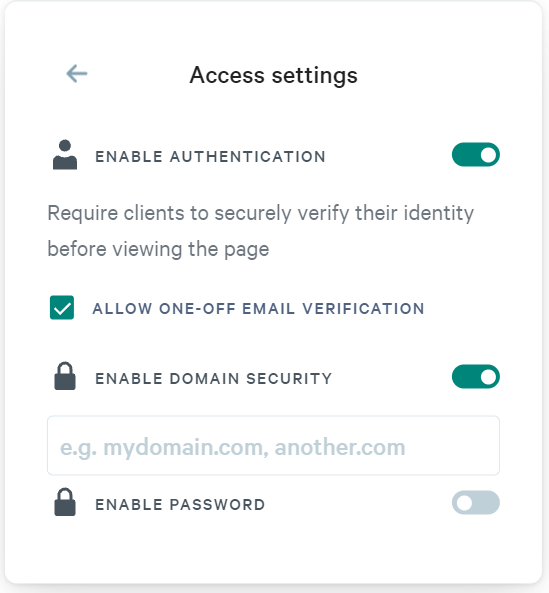Click the grey knob of the password switch
Viewport: 549px width, 593px height.
(464, 503)
